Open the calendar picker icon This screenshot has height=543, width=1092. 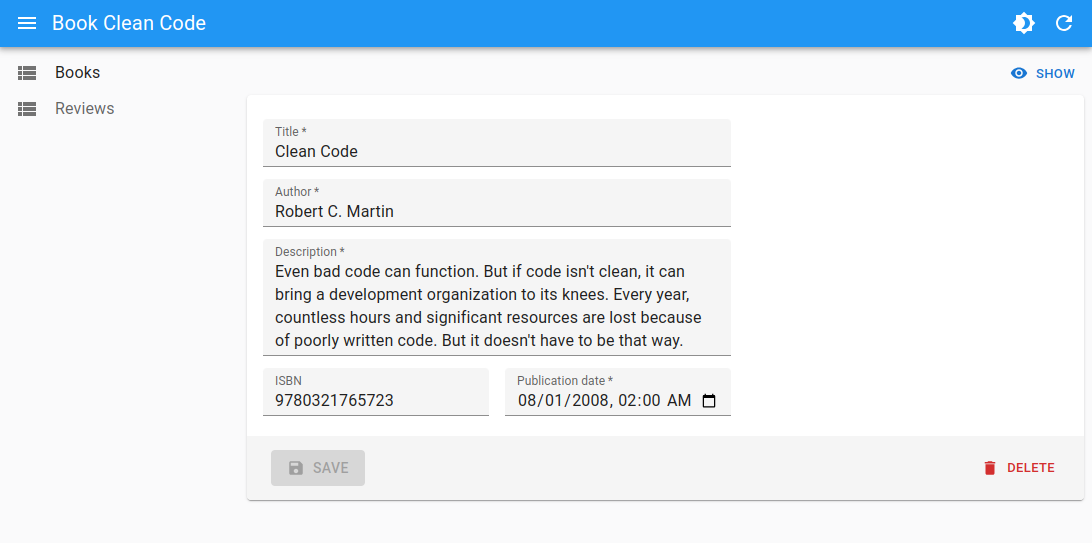[709, 401]
